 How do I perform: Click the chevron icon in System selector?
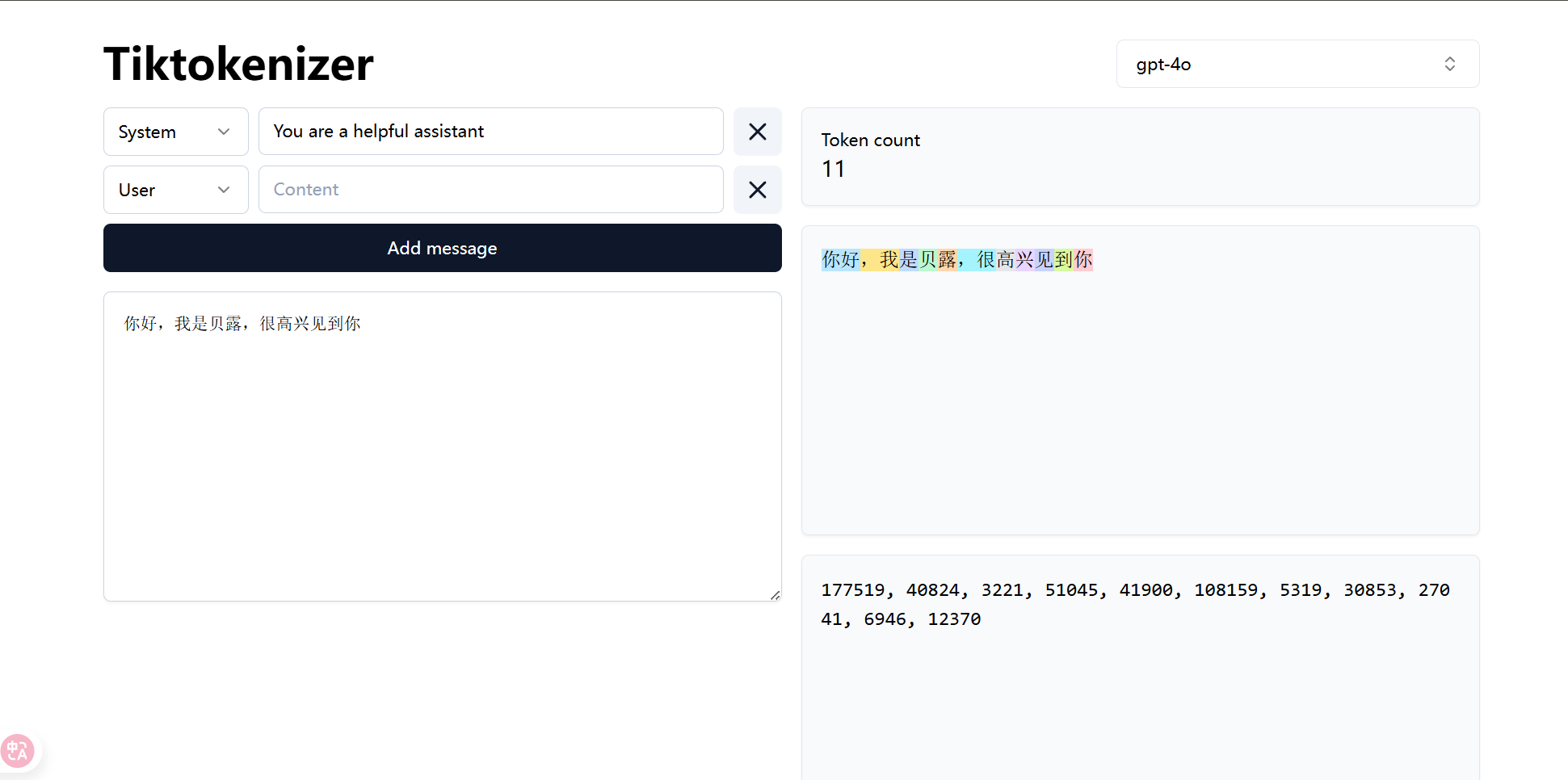pyautogui.click(x=224, y=132)
